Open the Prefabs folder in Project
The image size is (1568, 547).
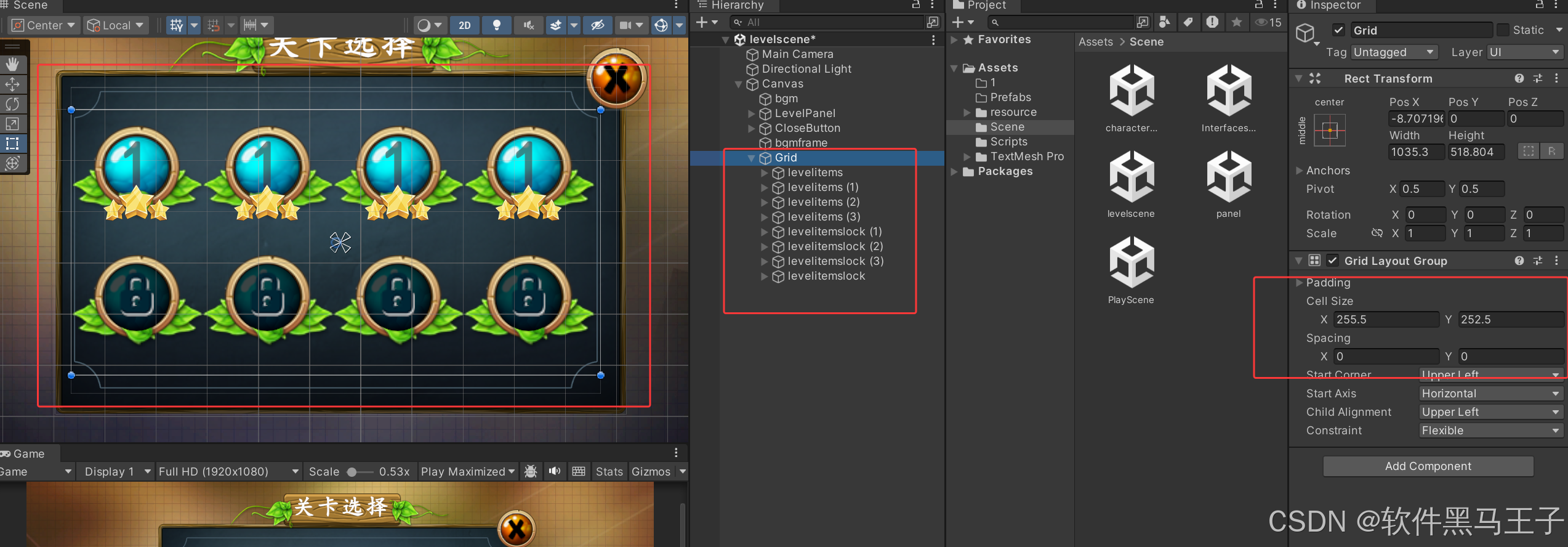tap(1010, 97)
